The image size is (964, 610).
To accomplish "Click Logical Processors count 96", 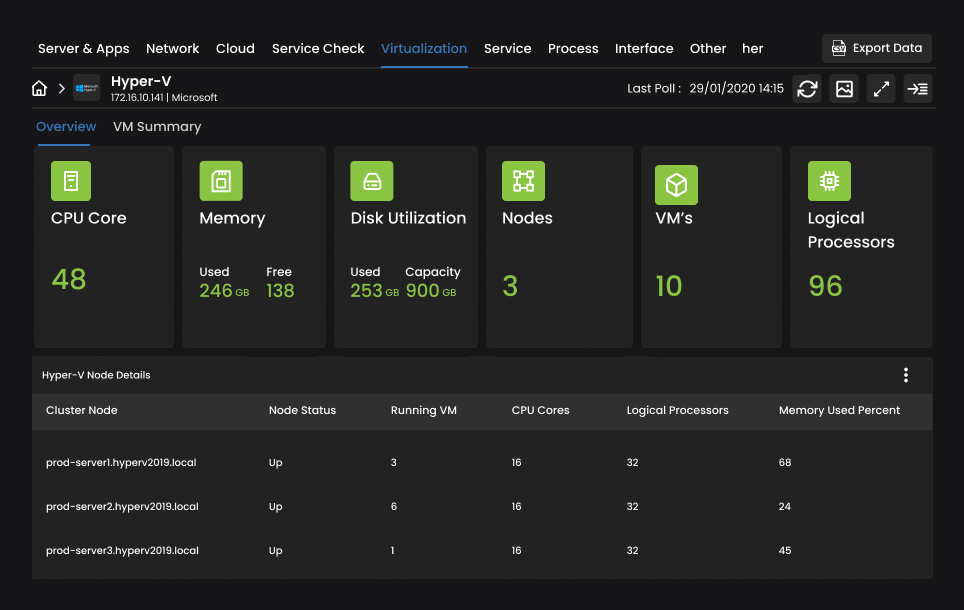I will pyautogui.click(x=826, y=286).
